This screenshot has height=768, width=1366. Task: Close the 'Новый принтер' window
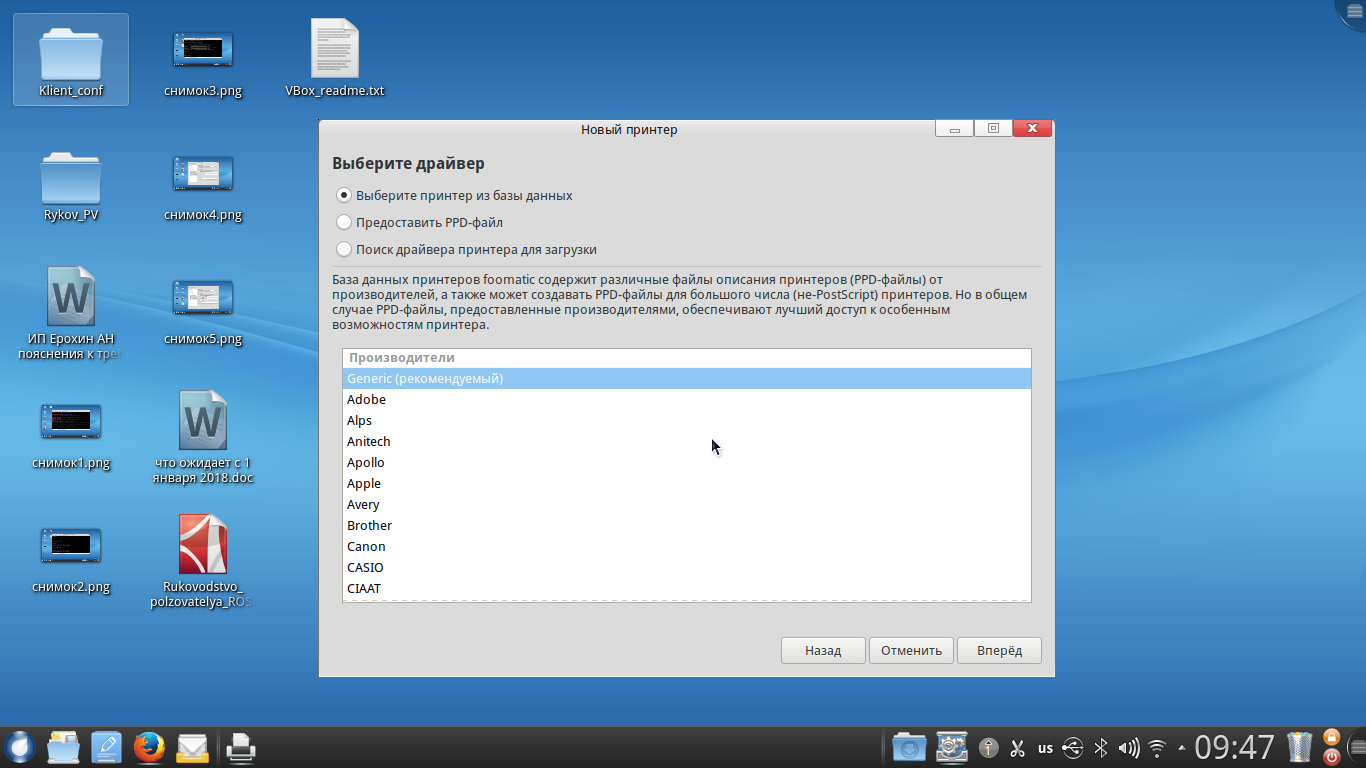[x=1032, y=129]
